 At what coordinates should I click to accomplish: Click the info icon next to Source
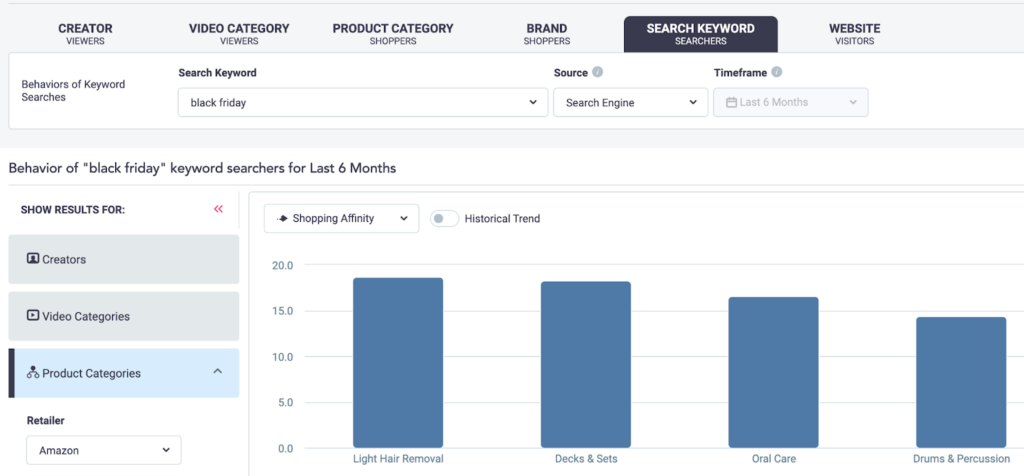[x=598, y=73]
